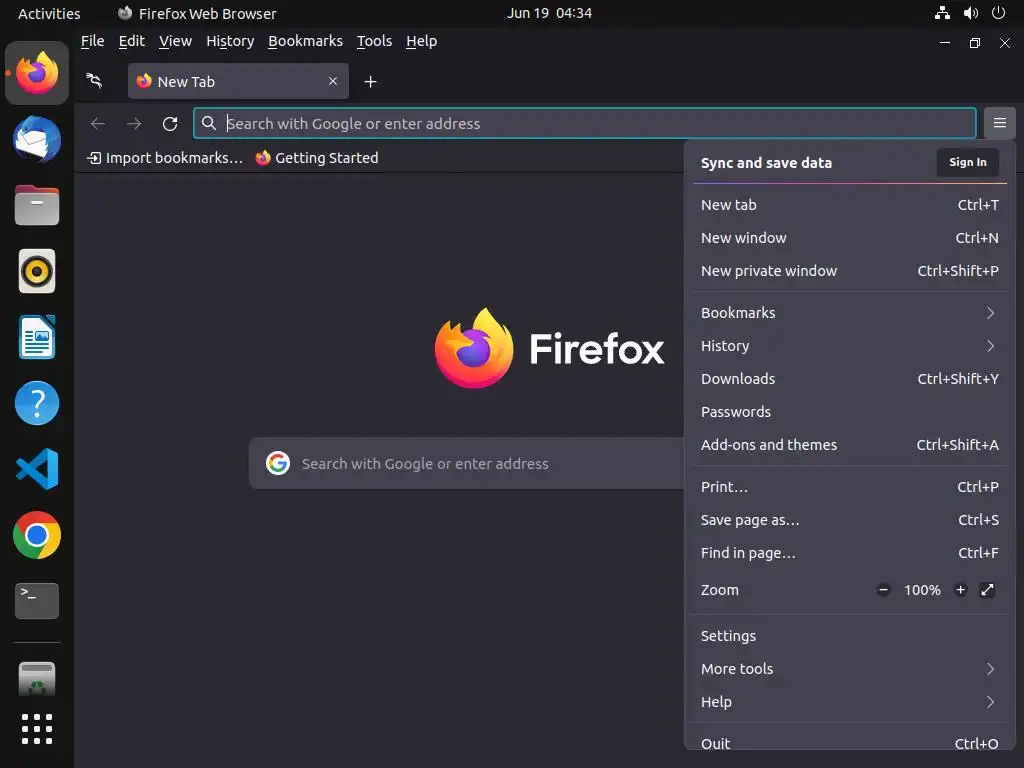This screenshot has width=1024, height=768.
Task: Open LibreOffice Writer from the dock
Action: pos(37,337)
